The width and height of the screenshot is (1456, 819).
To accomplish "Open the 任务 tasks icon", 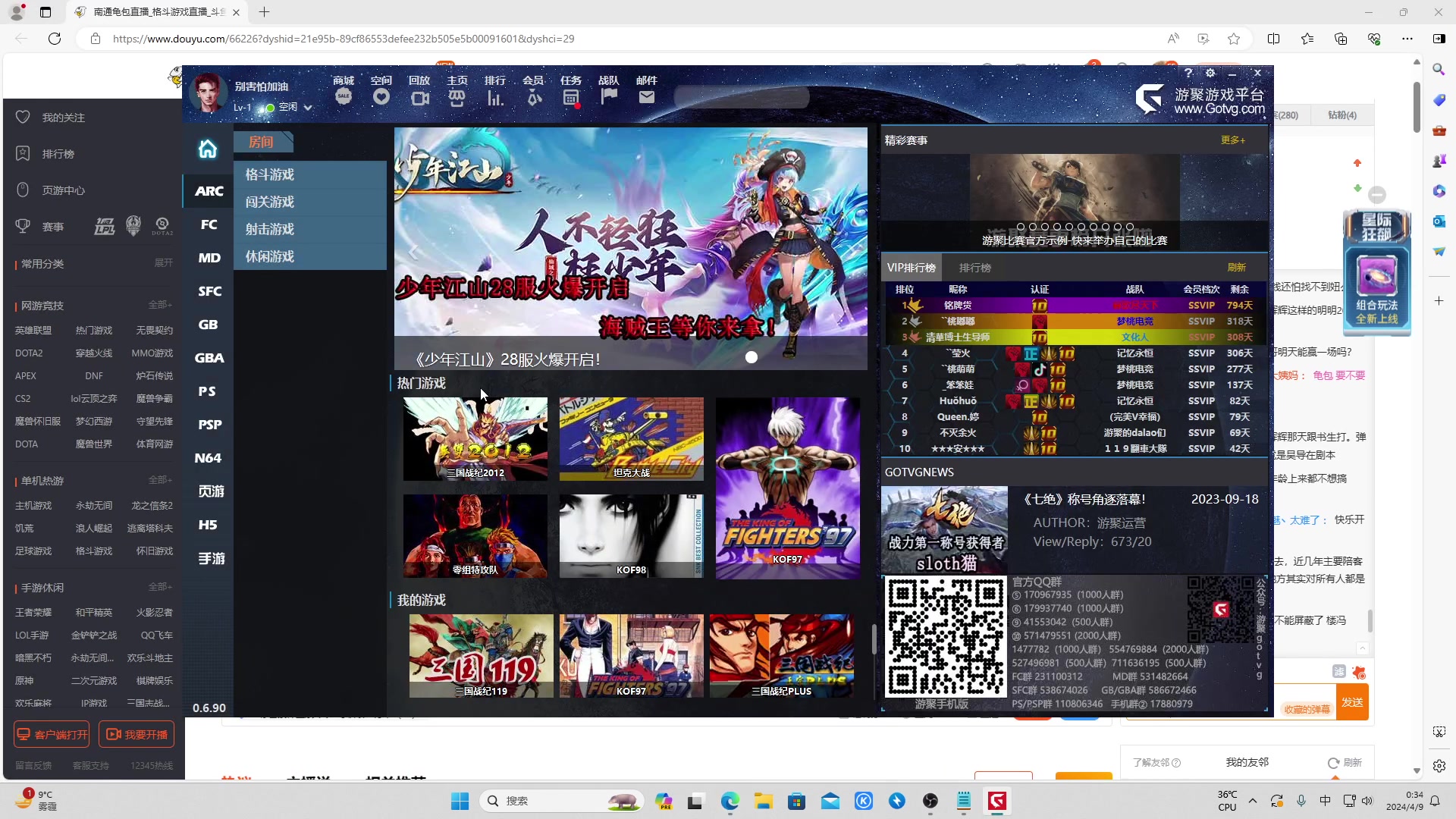I will 571,90.
